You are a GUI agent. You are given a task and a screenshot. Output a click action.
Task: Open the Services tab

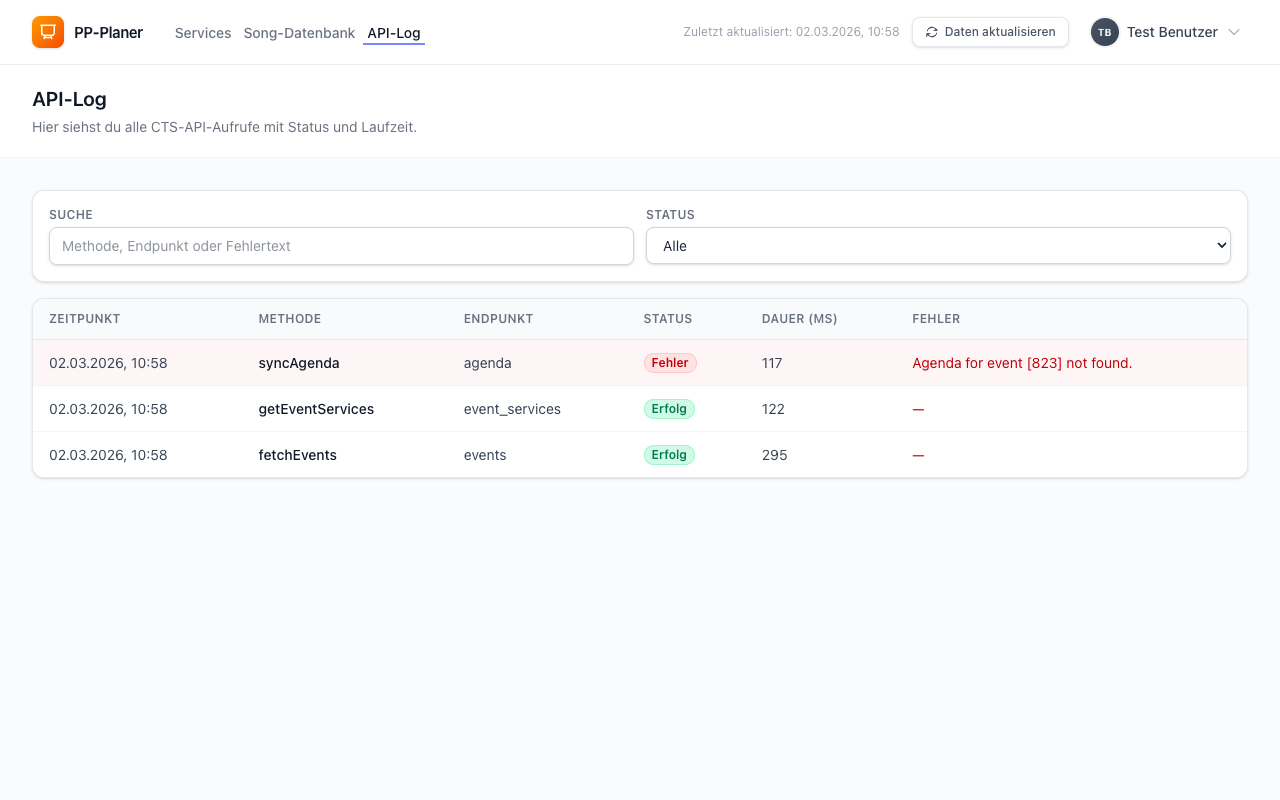(x=203, y=33)
